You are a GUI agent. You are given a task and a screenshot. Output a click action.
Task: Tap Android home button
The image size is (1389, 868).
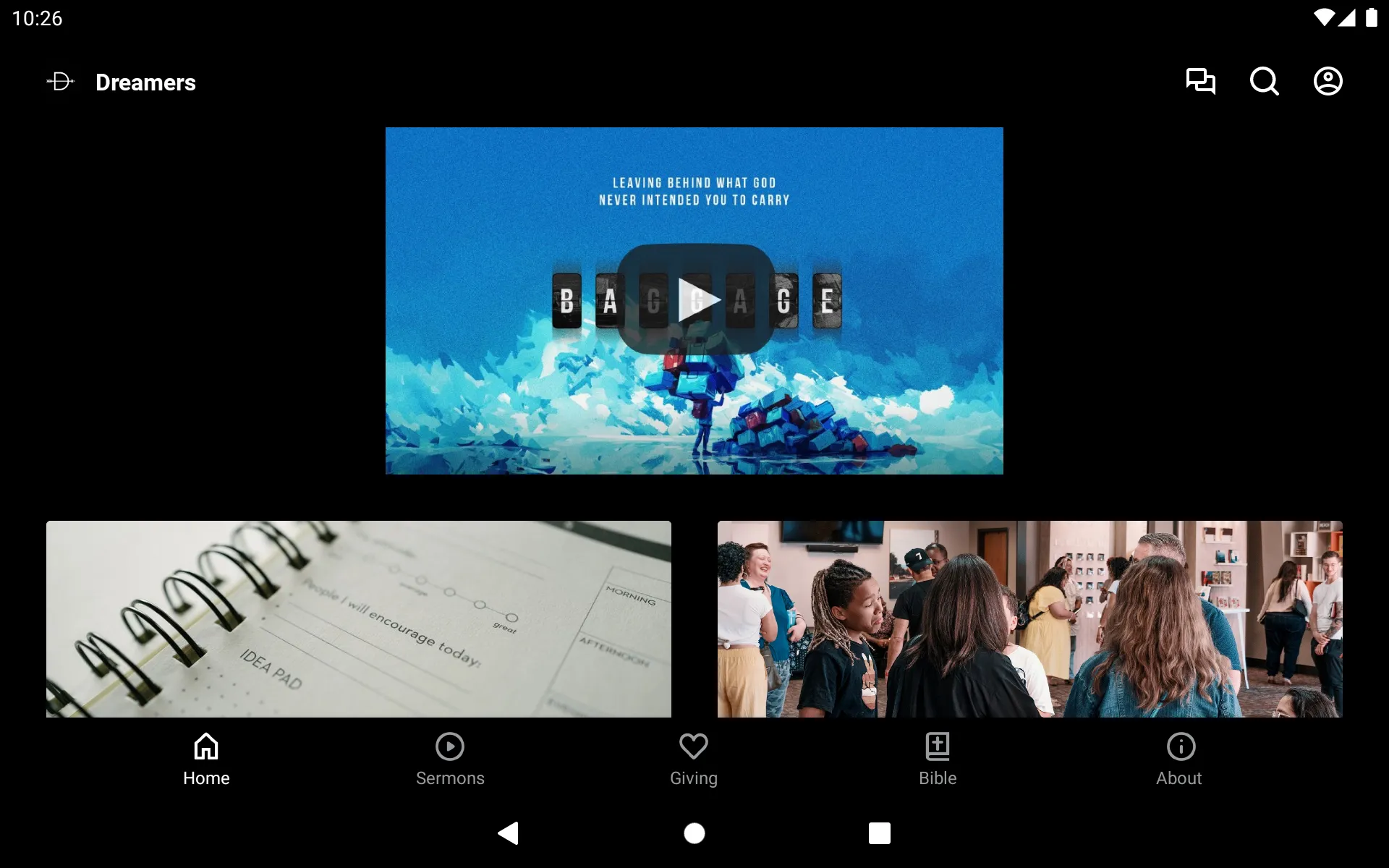coord(694,832)
